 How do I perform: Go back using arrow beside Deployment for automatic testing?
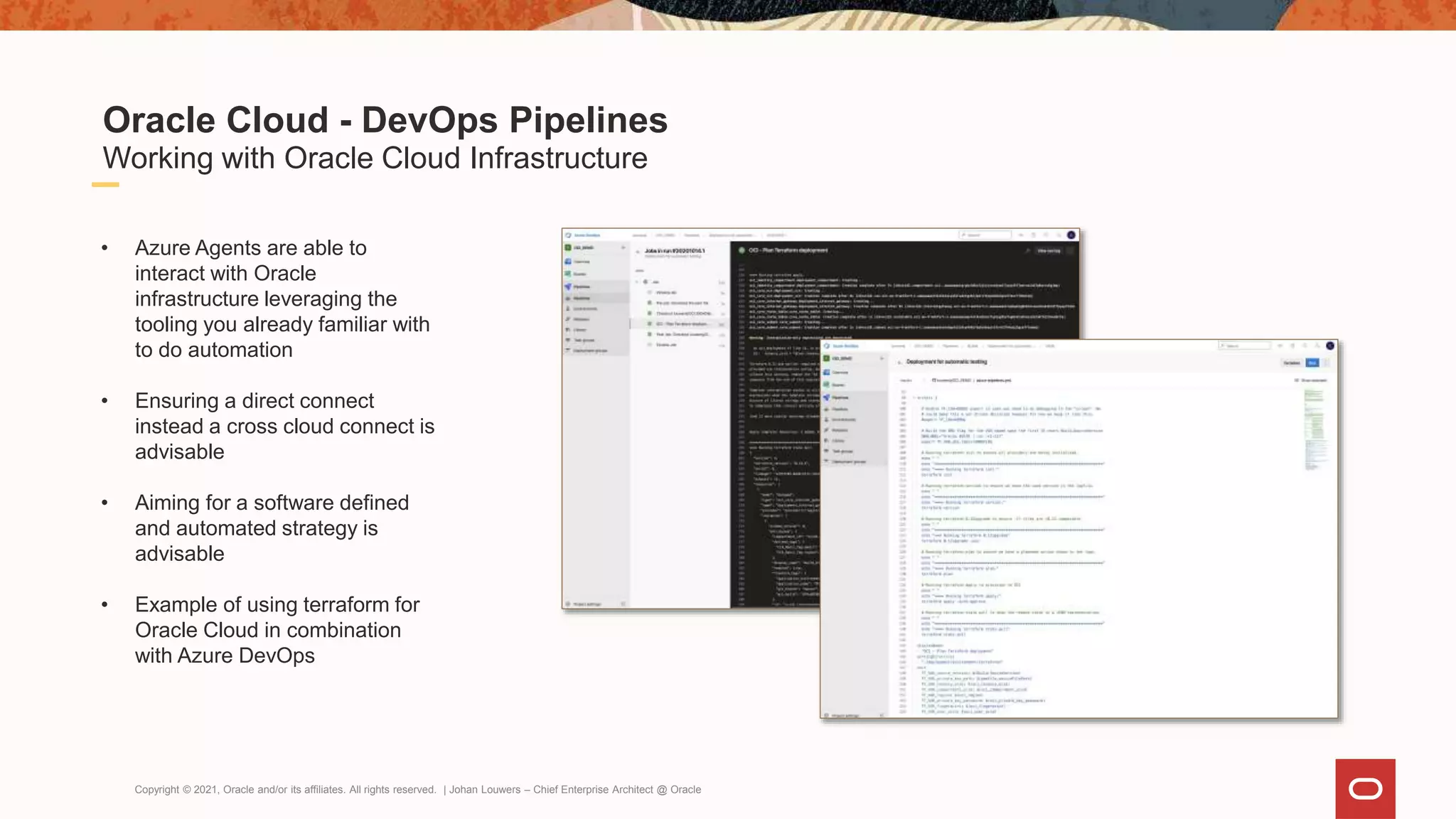899,363
